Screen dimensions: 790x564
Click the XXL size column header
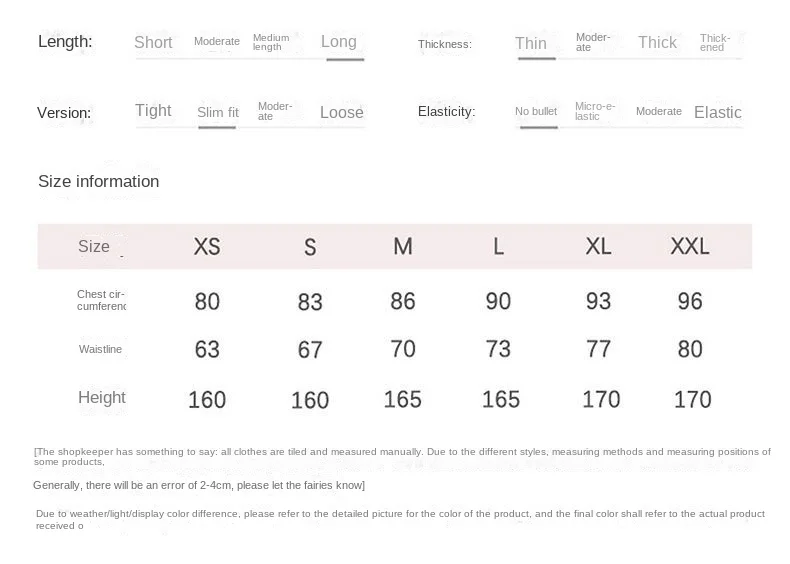(690, 247)
